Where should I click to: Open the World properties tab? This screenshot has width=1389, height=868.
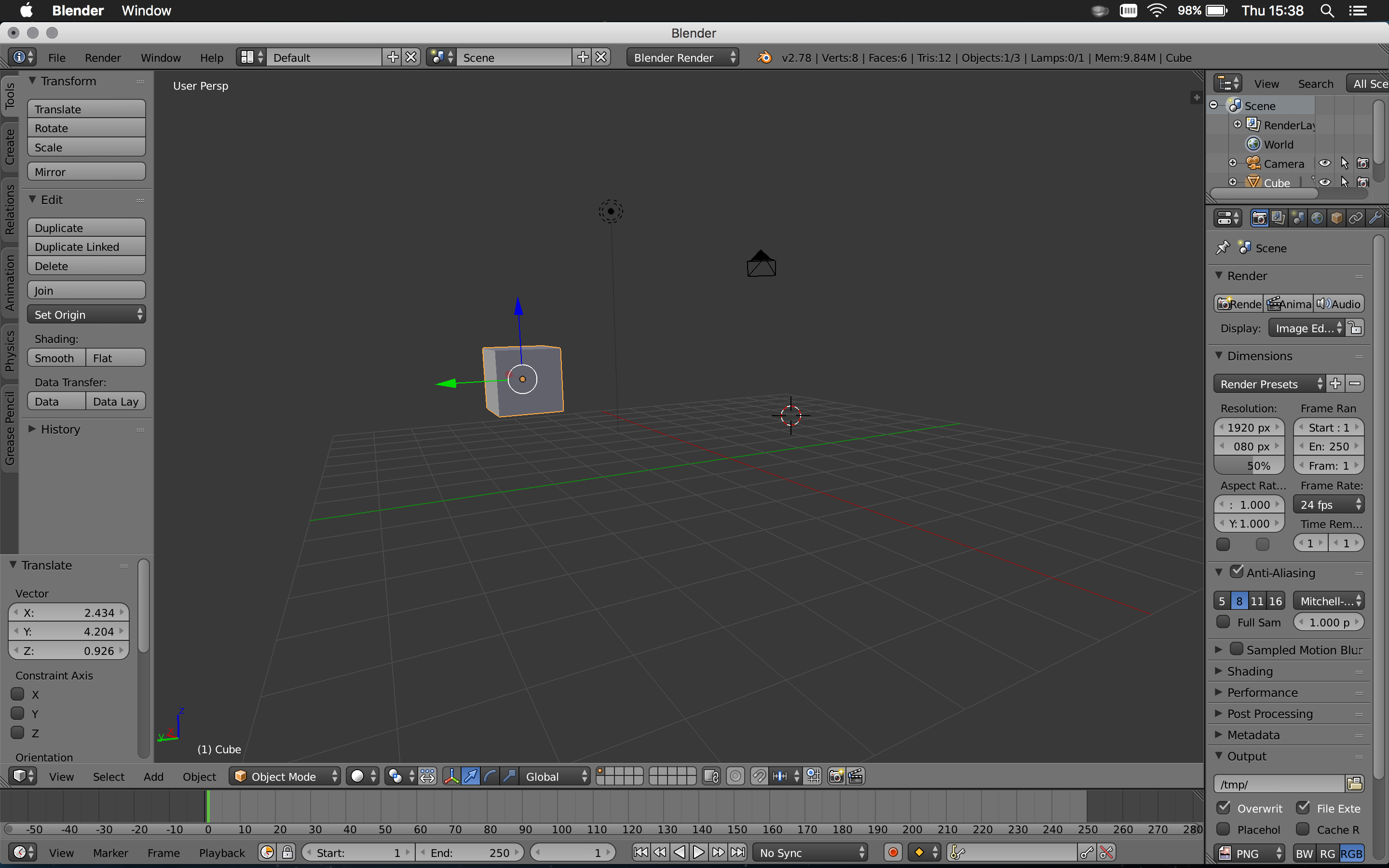[1317, 218]
